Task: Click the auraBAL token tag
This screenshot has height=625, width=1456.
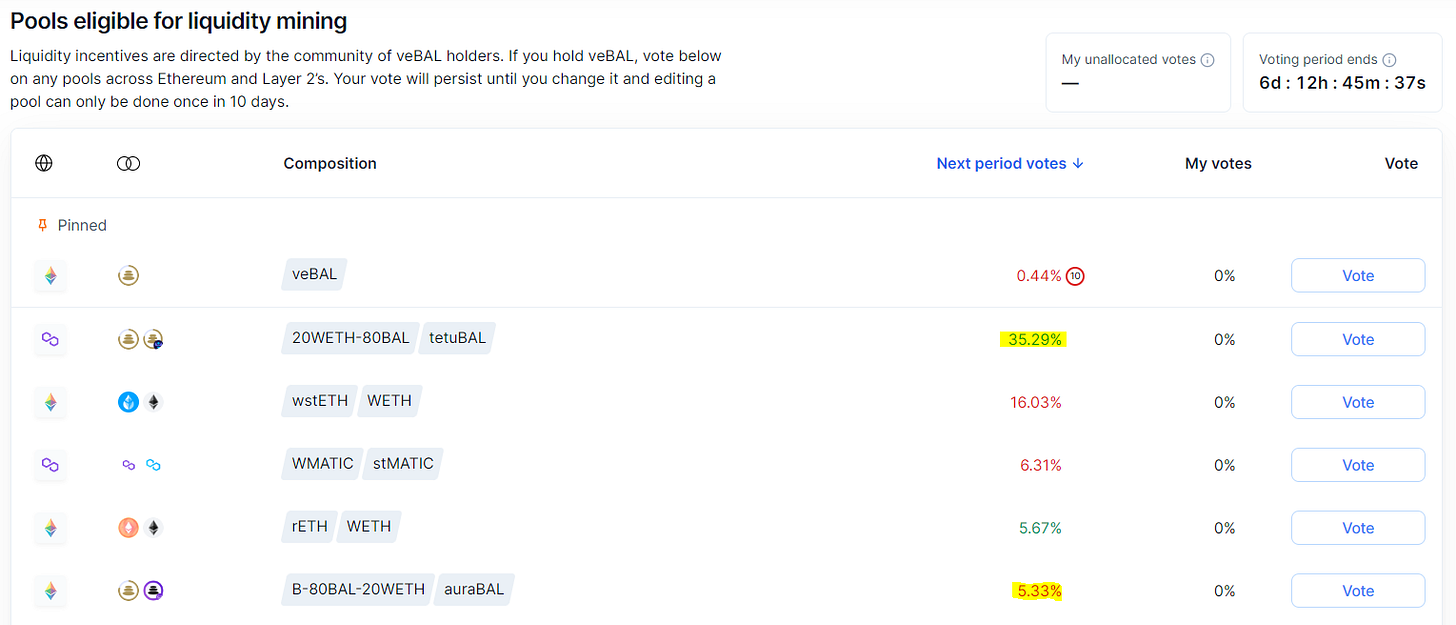Action: [474, 590]
